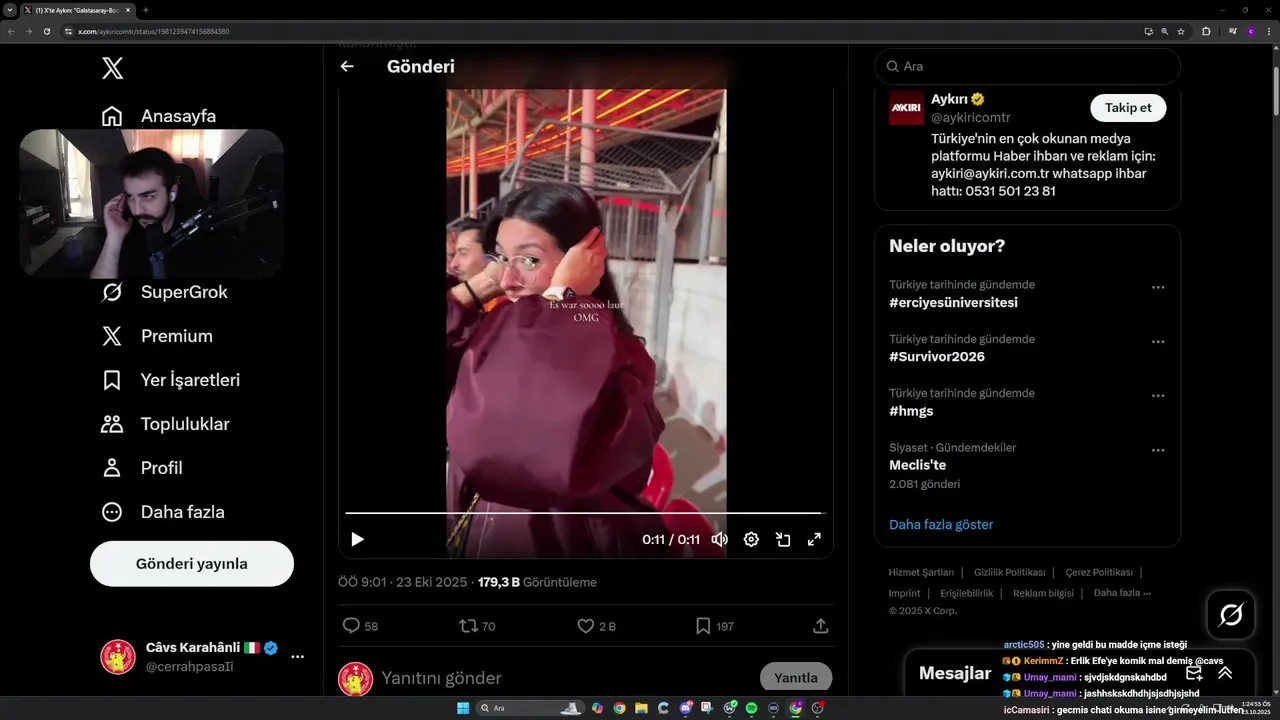The image size is (1280, 720).
Task: Open the Meclis'te trend
Action: coord(917,465)
